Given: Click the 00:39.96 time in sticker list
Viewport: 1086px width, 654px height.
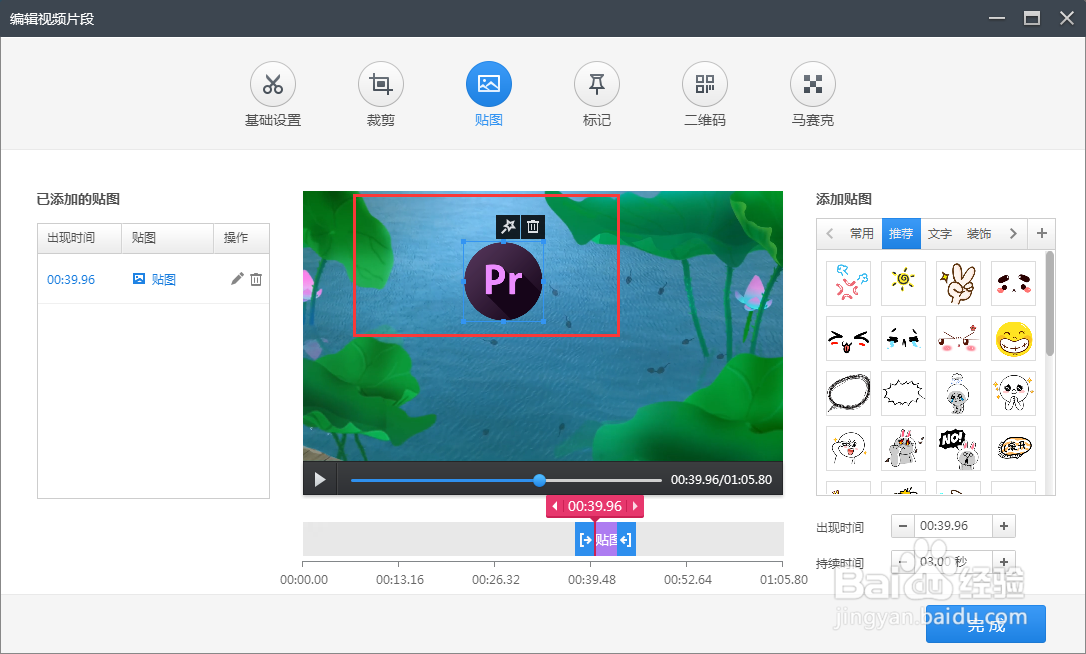Looking at the screenshot, I should tap(71, 279).
